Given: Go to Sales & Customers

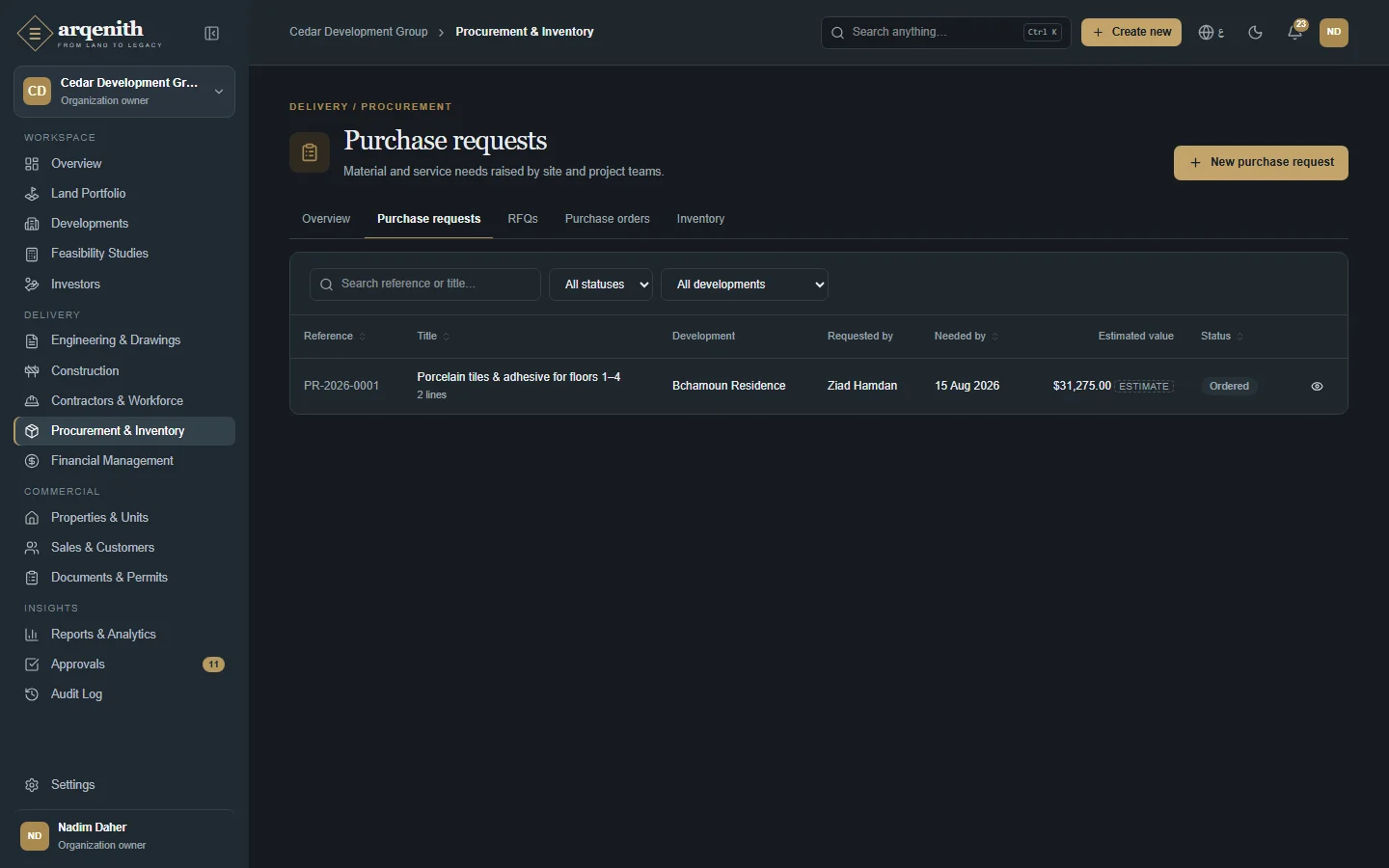Looking at the screenshot, I should (x=124, y=548).
